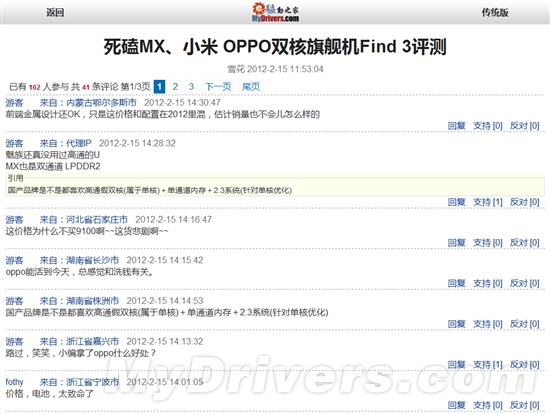Click the 内蒙古鄂尔多斯市 location link

pos(101,102)
